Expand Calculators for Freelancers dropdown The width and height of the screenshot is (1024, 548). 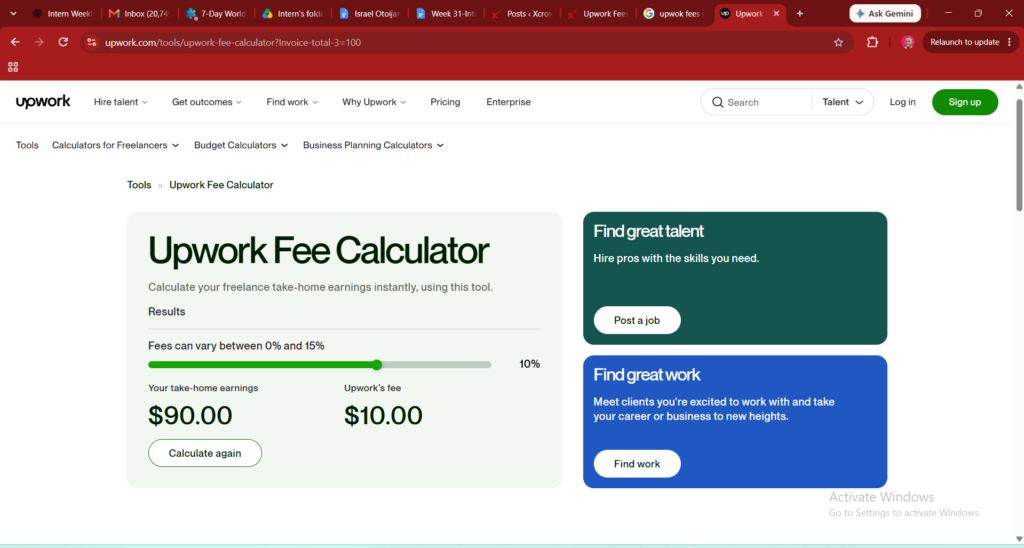pos(116,145)
